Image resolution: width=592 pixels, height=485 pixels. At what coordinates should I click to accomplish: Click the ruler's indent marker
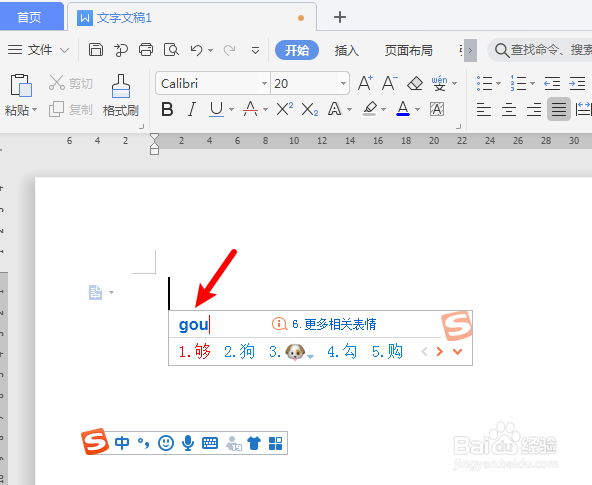point(154,144)
